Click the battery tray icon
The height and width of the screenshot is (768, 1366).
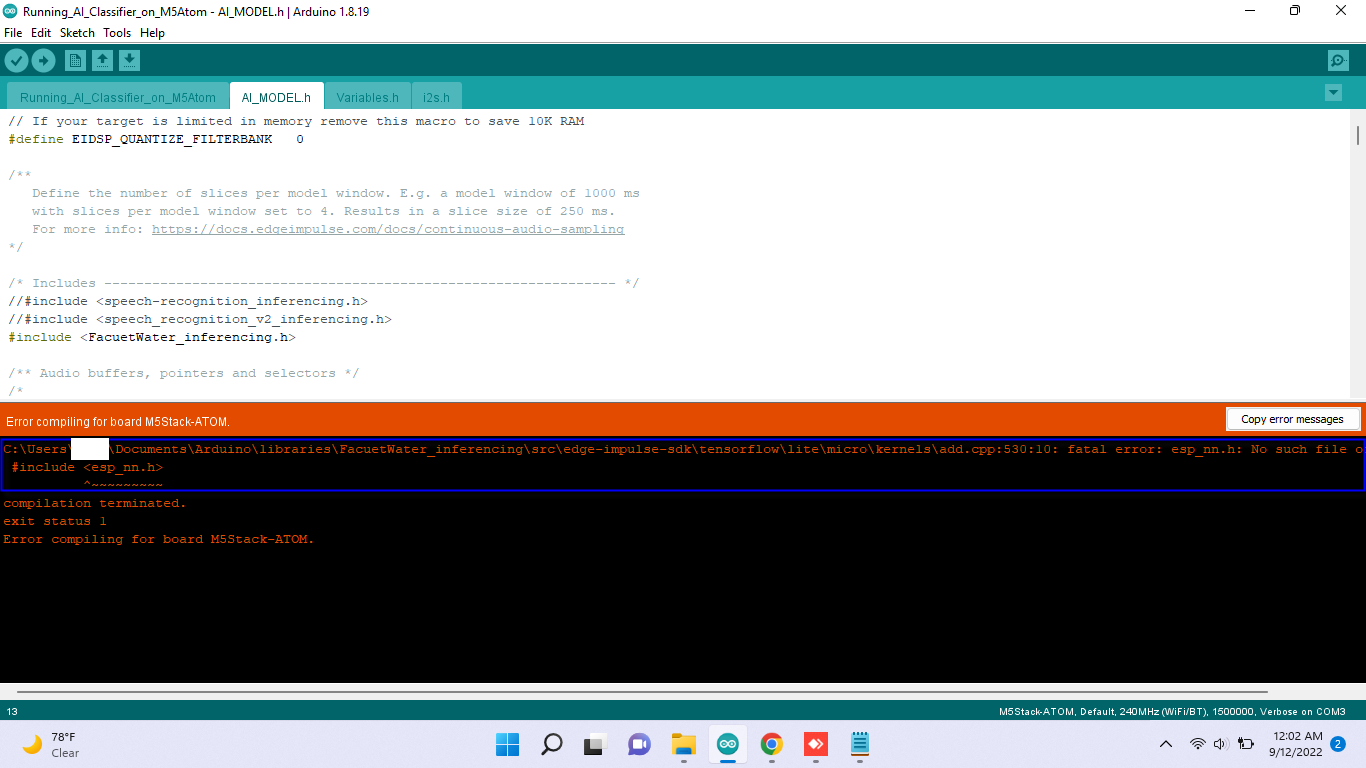pyautogui.click(x=1246, y=744)
